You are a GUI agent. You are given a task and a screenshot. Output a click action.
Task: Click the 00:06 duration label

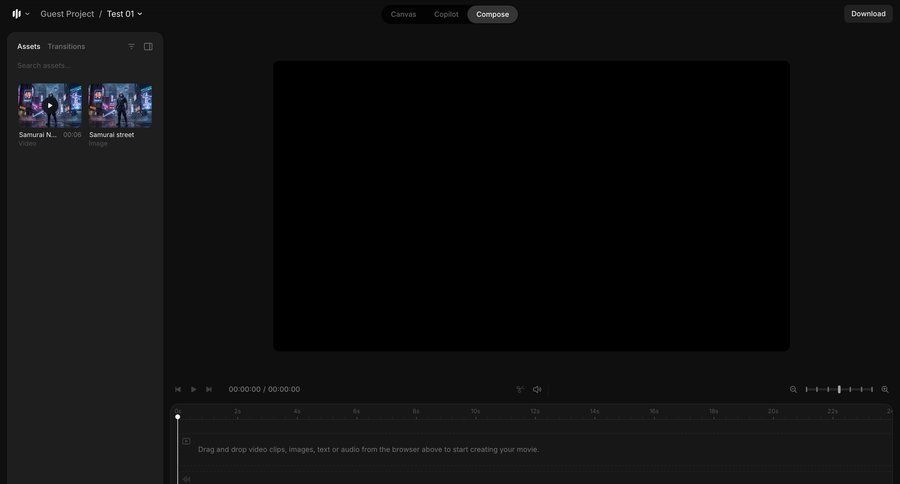click(x=72, y=135)
